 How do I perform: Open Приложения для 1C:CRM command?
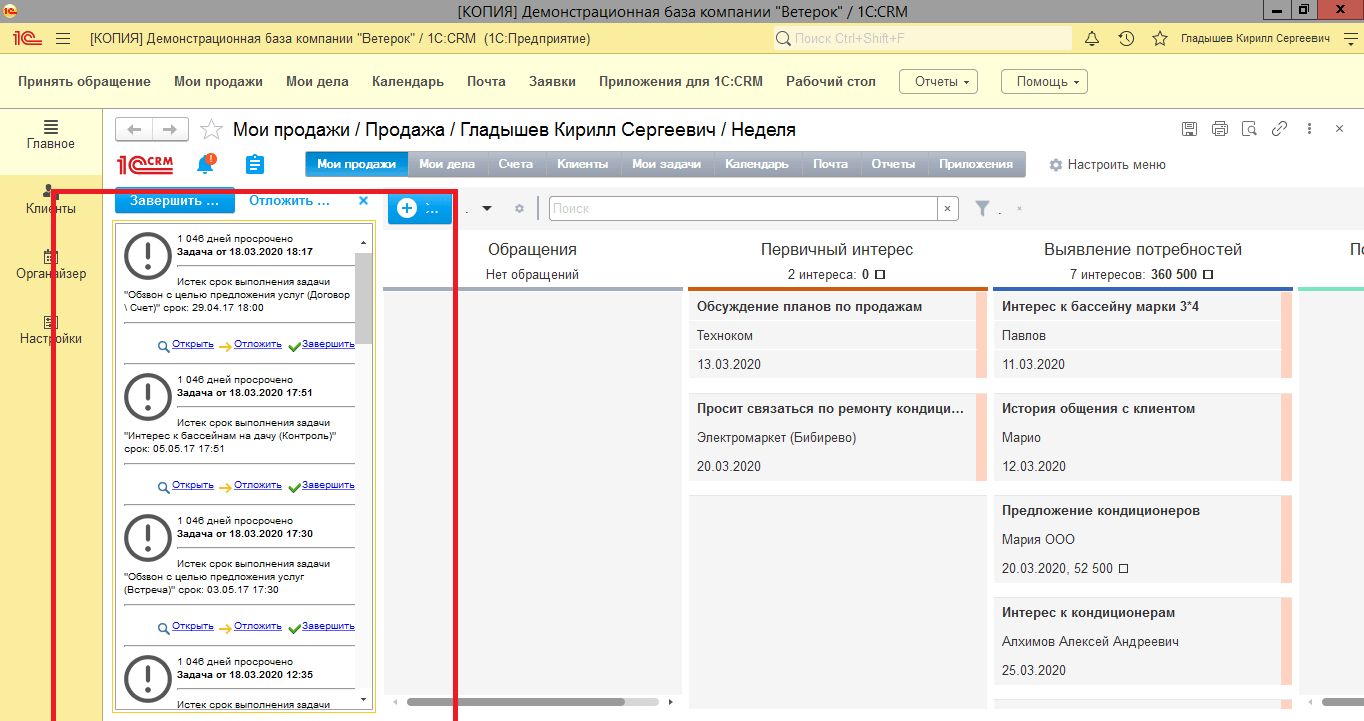click(x=681, y=81)
